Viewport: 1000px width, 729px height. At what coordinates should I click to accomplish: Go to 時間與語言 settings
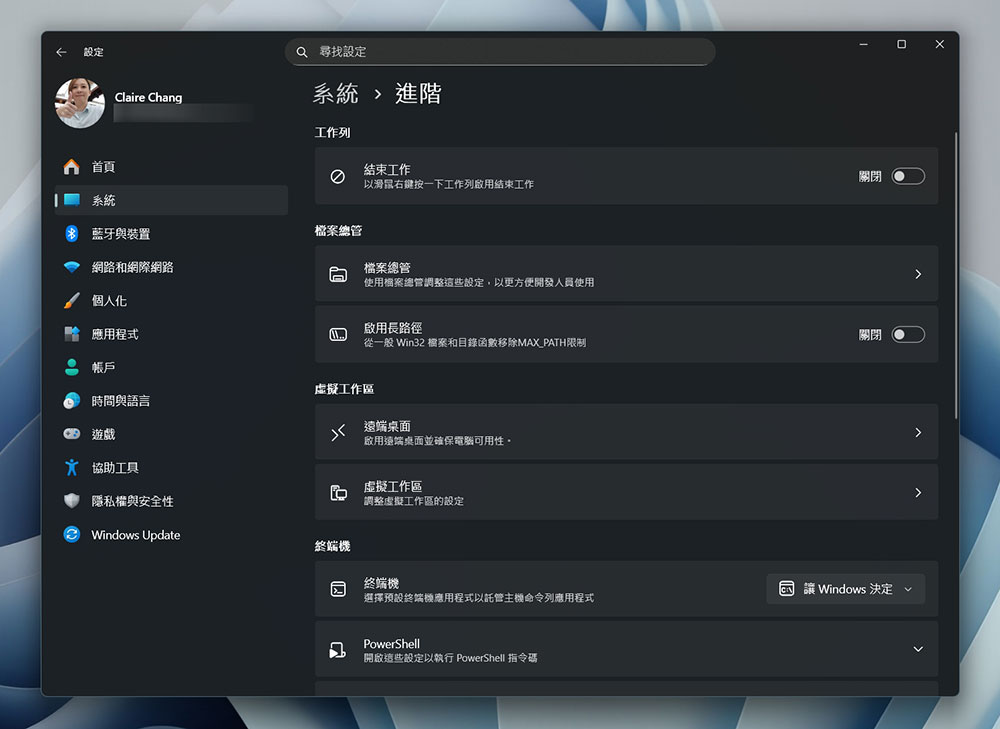pyautogui.click(x=171, y=401)
